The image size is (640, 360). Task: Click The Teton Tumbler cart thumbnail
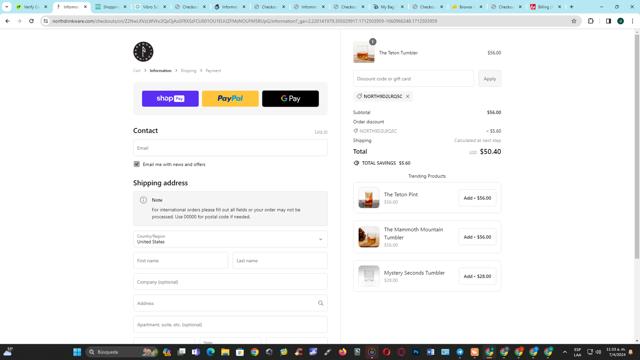364,53
